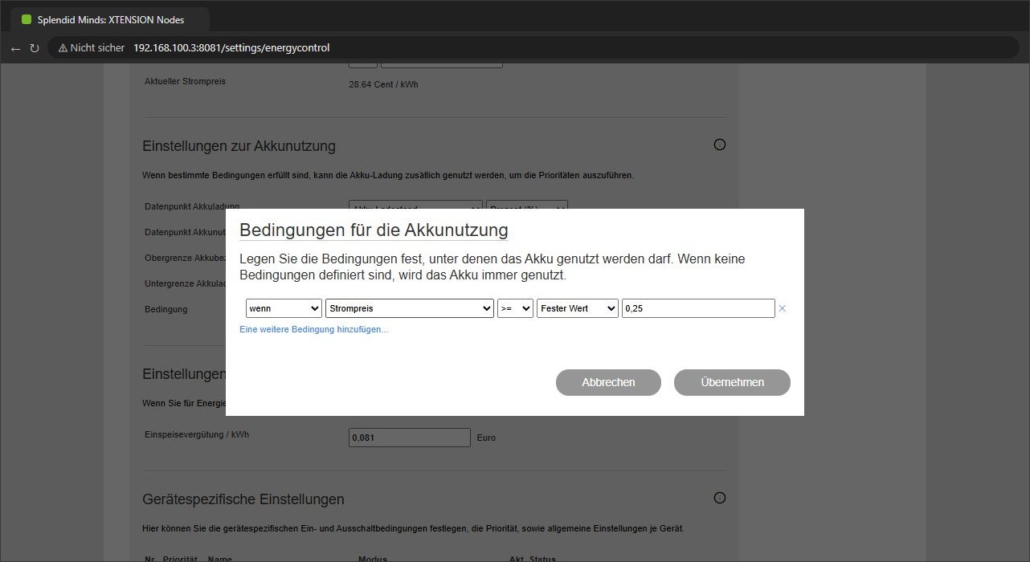Click the Abbrechen button
Screen dimensions: 1030x562
tap(608, 382)
